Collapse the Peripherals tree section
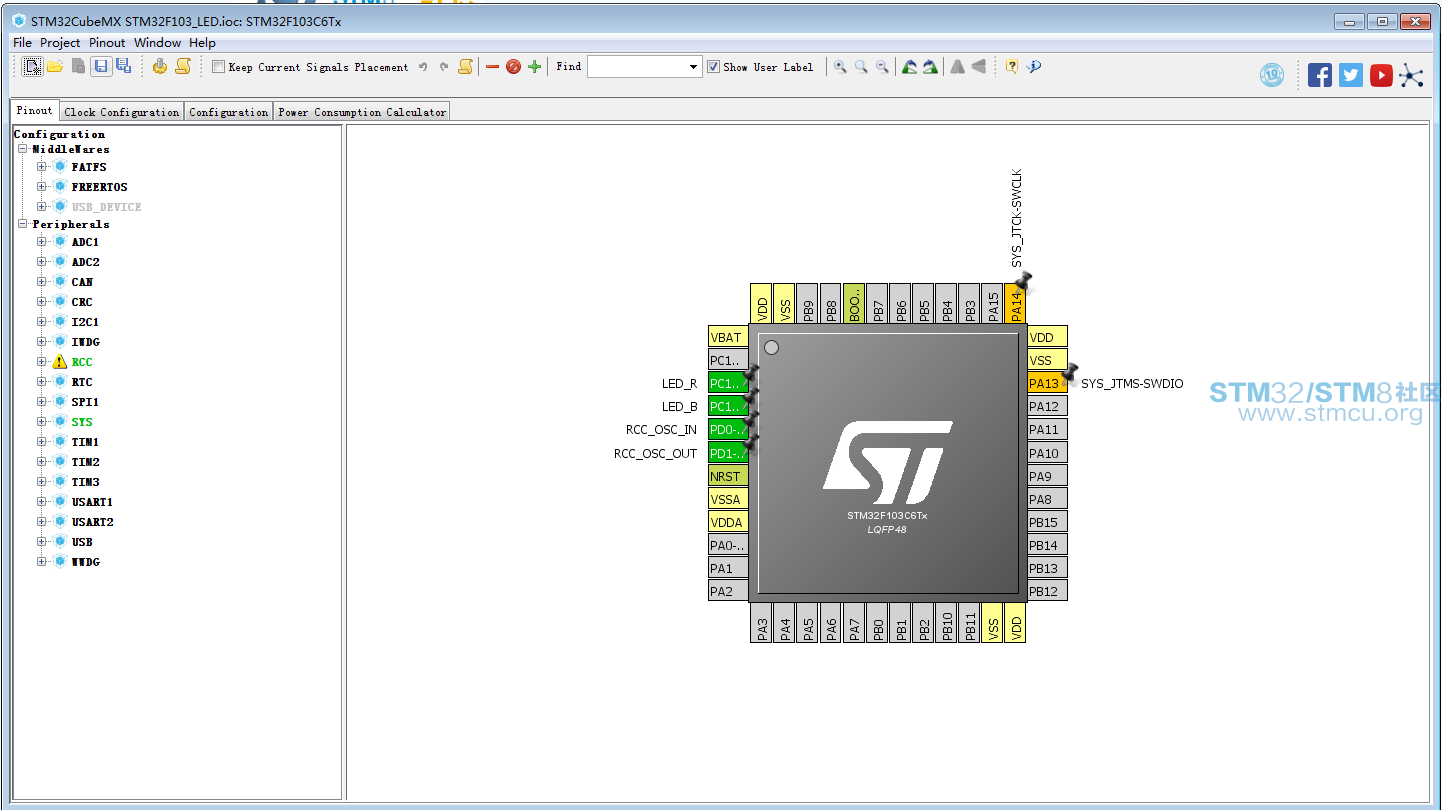 [23, 224]
